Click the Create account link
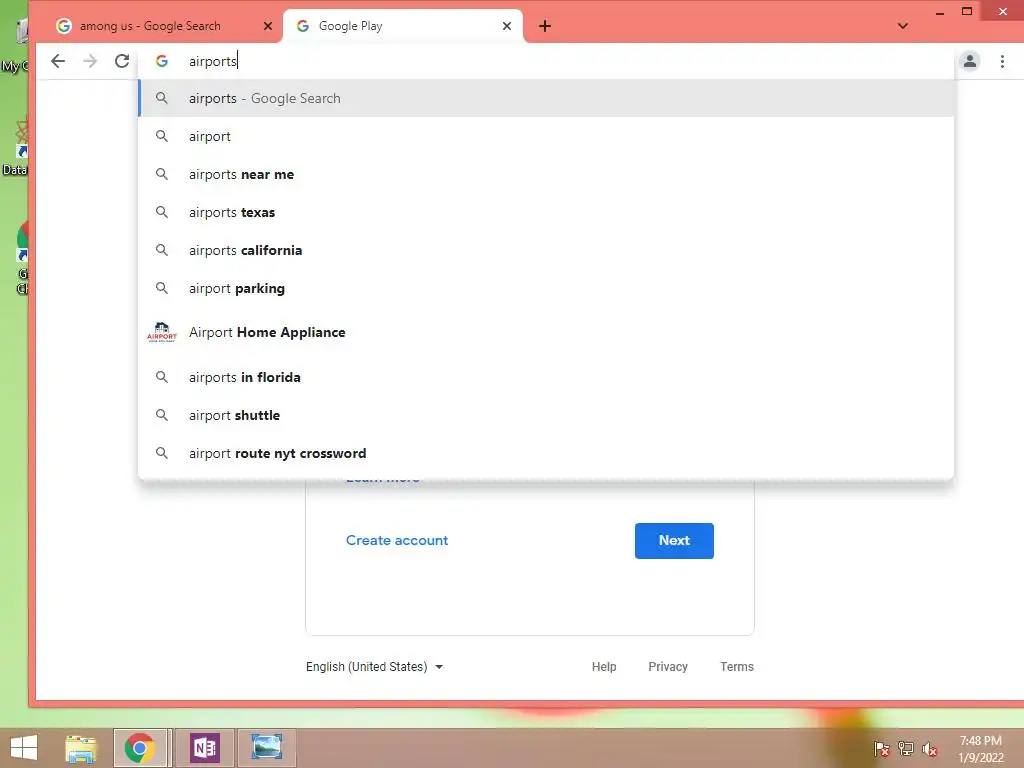 pyautogui.click(x=397, y=541)
